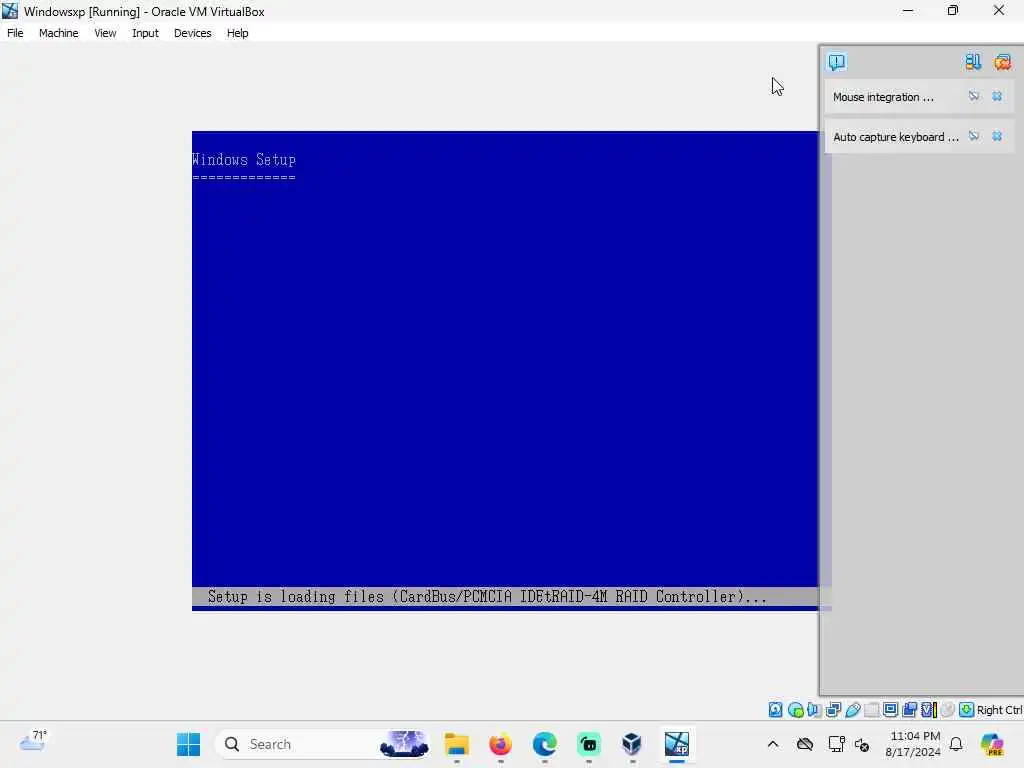Open the Help menu
Screen dimensions: 1024x768
pyautogui.click(x=238, y=33)
